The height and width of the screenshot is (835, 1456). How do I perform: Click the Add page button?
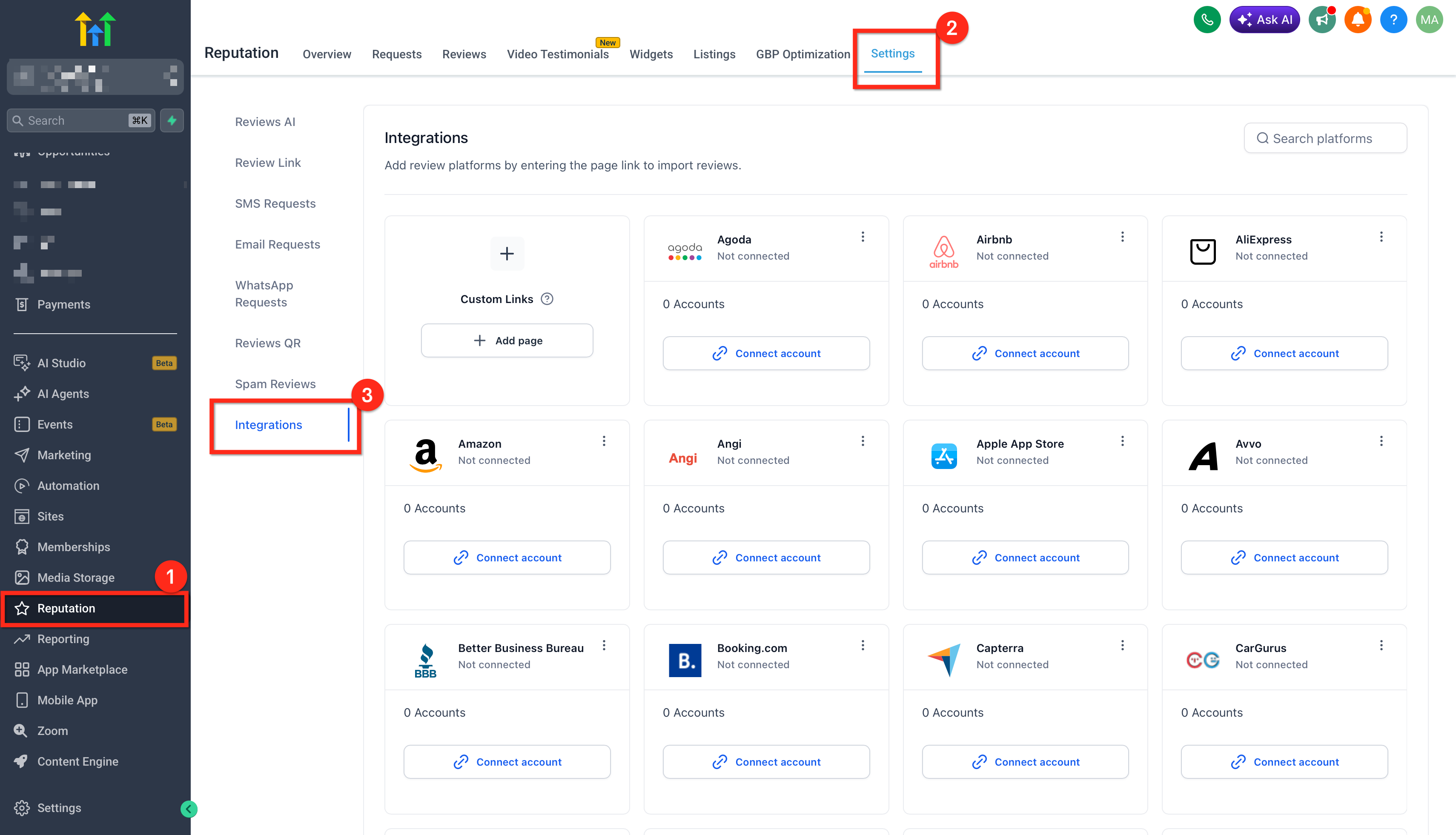coord(507,340)
